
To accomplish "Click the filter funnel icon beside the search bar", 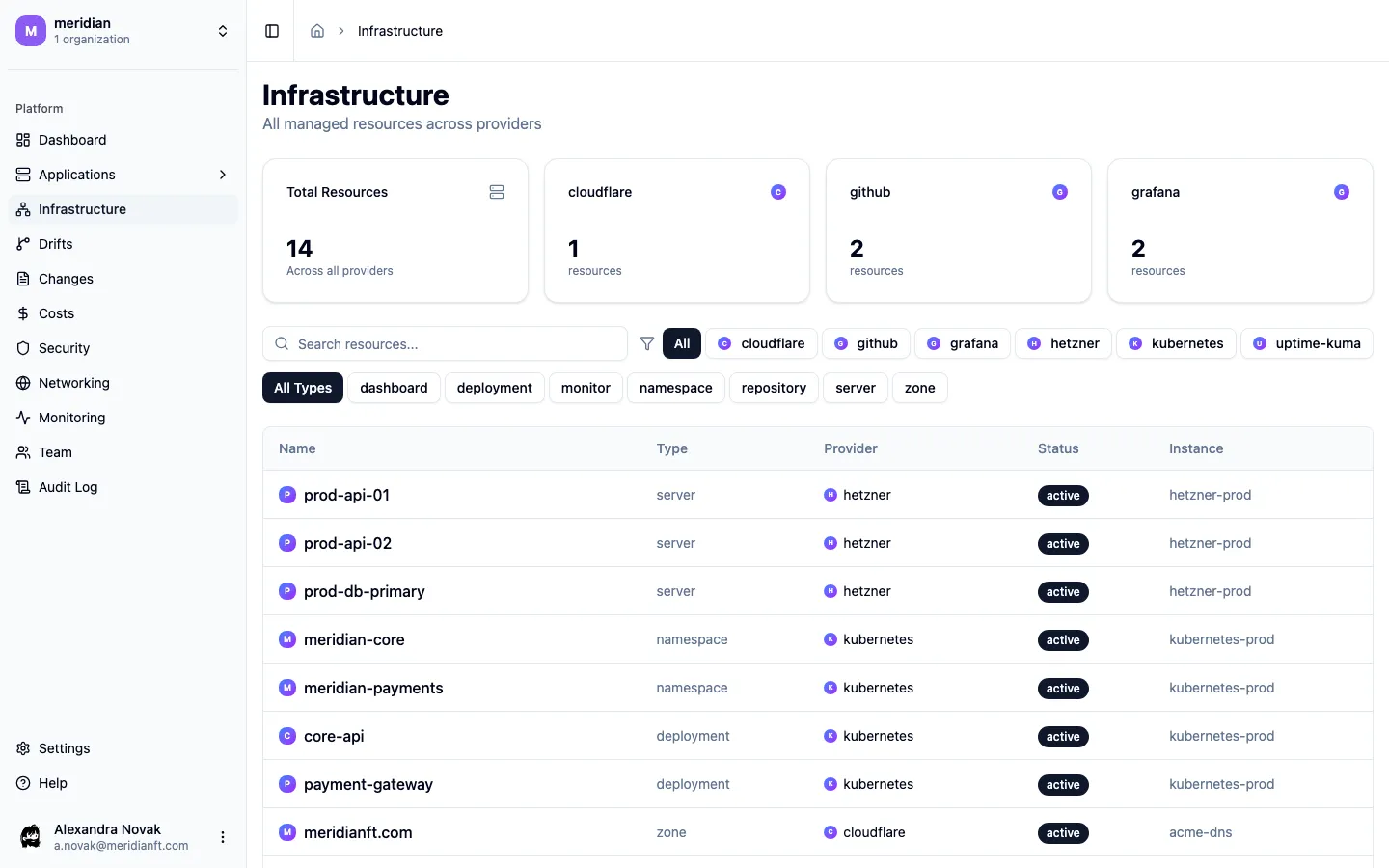I will click(647, 343).
